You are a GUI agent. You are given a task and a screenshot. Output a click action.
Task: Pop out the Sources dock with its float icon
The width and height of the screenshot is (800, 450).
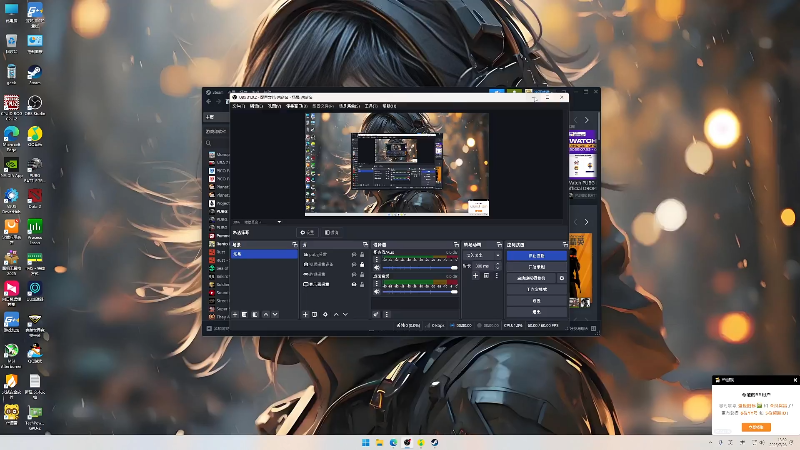[x=365, y=245]
